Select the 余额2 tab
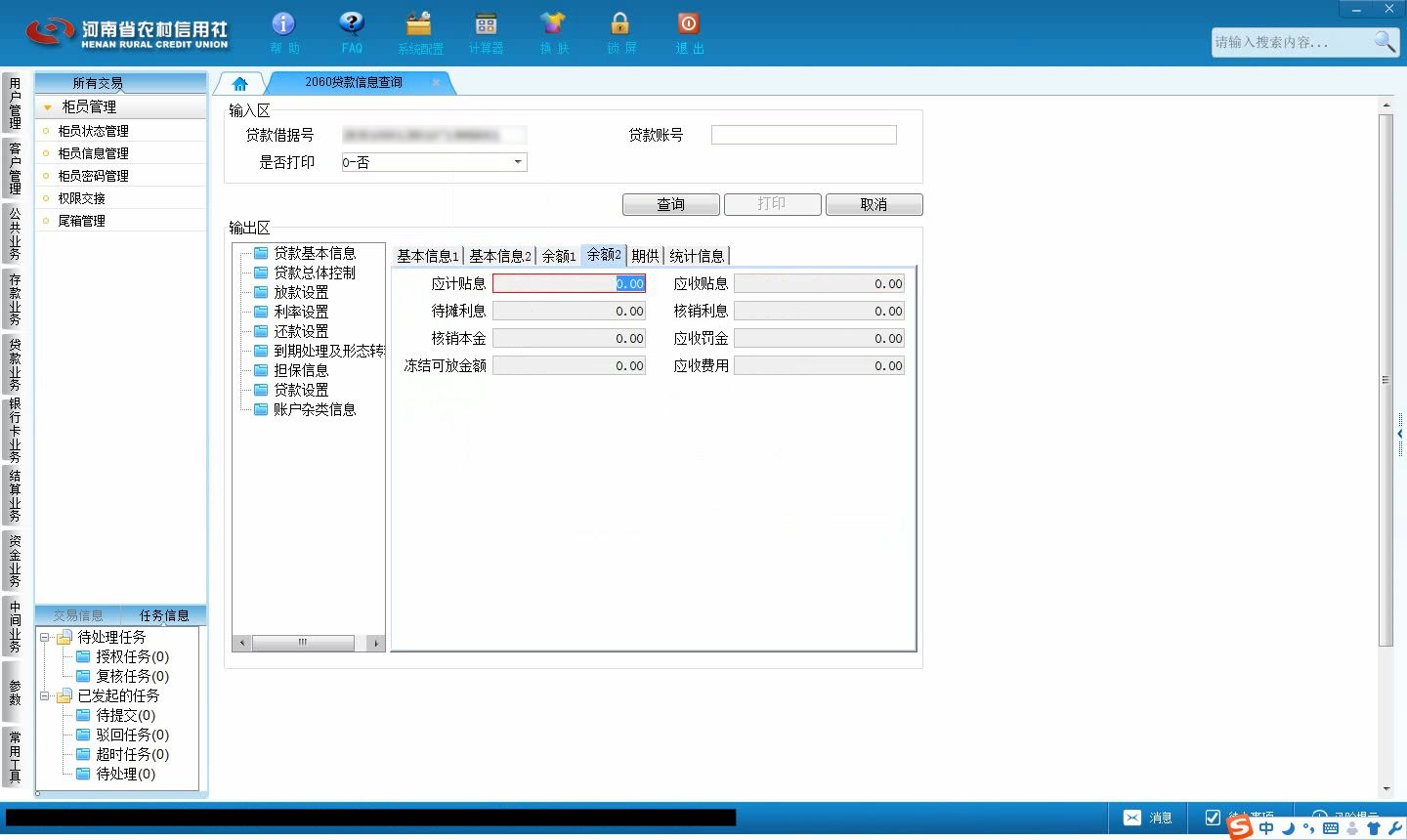1407x840 pixels. click(604, 254)
